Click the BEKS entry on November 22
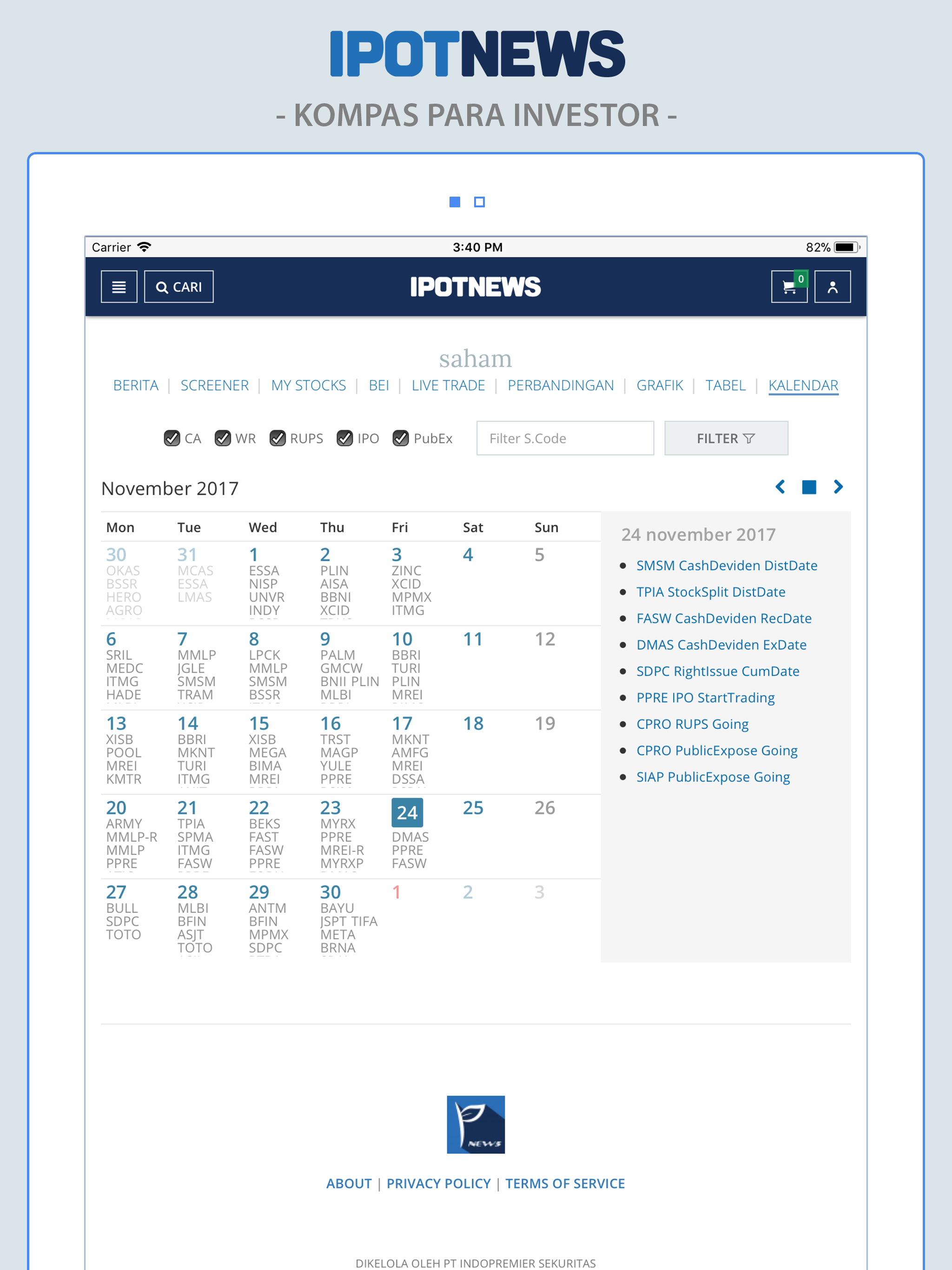952x1270 pixels. tap(264, 824)
